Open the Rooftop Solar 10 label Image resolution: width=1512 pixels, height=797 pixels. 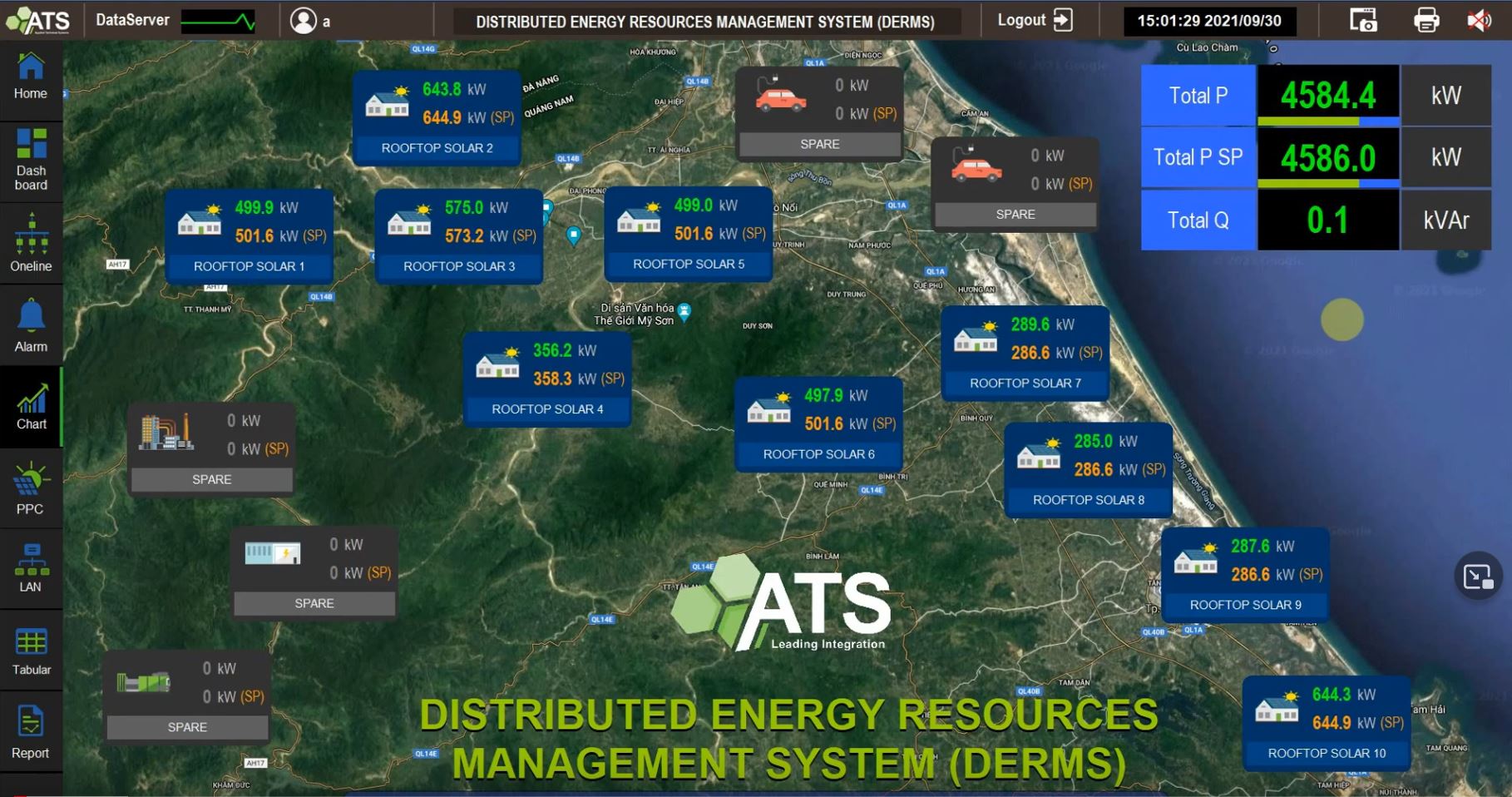click(x=1327, y=753)
